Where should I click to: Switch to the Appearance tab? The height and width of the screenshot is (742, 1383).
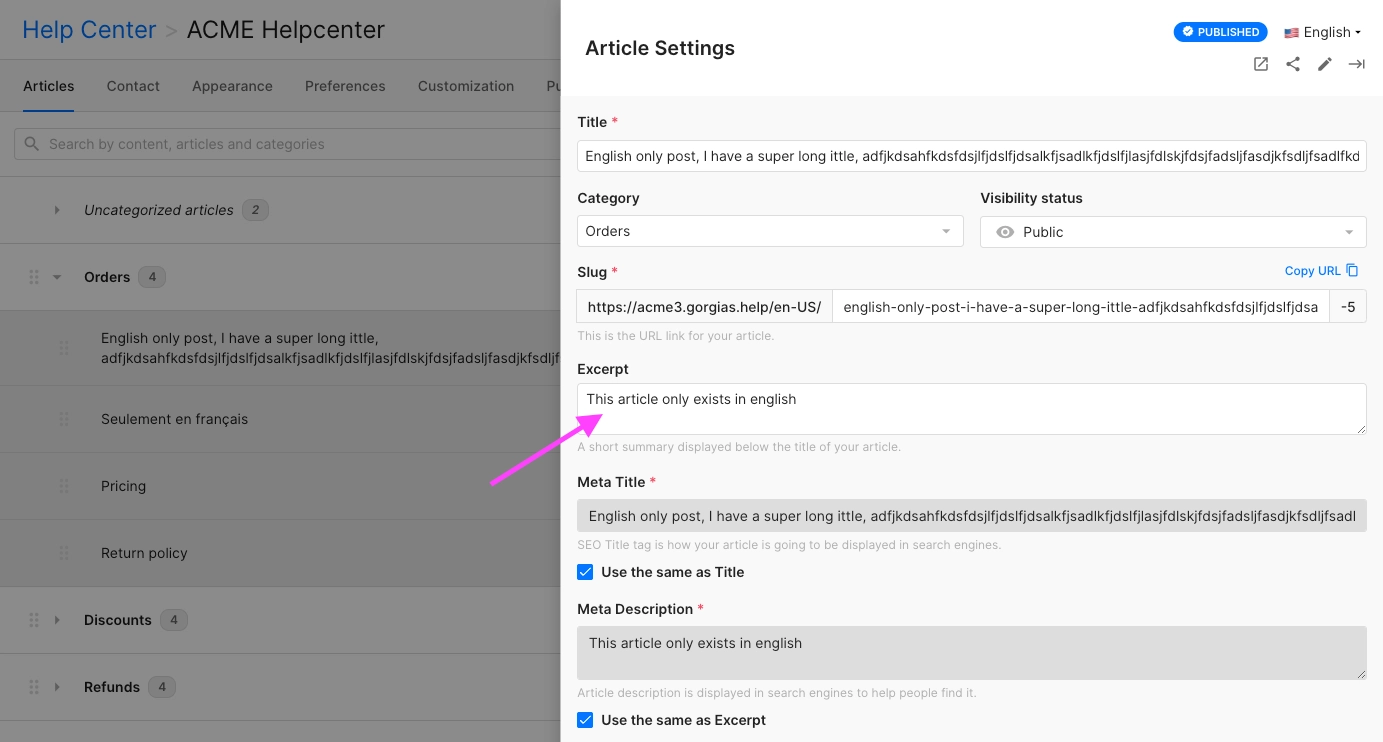pyautogui.click(x=232, y=86)
